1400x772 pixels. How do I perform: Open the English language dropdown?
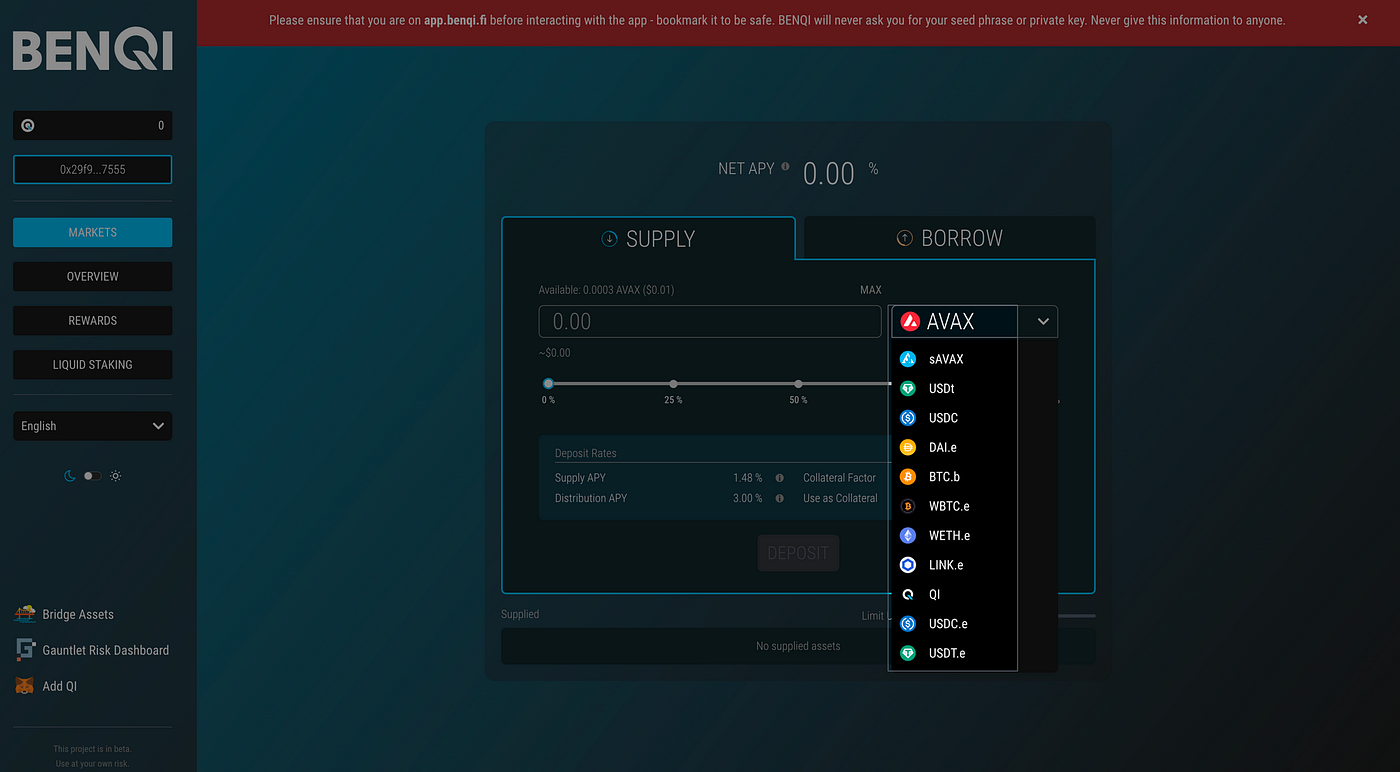92,426
